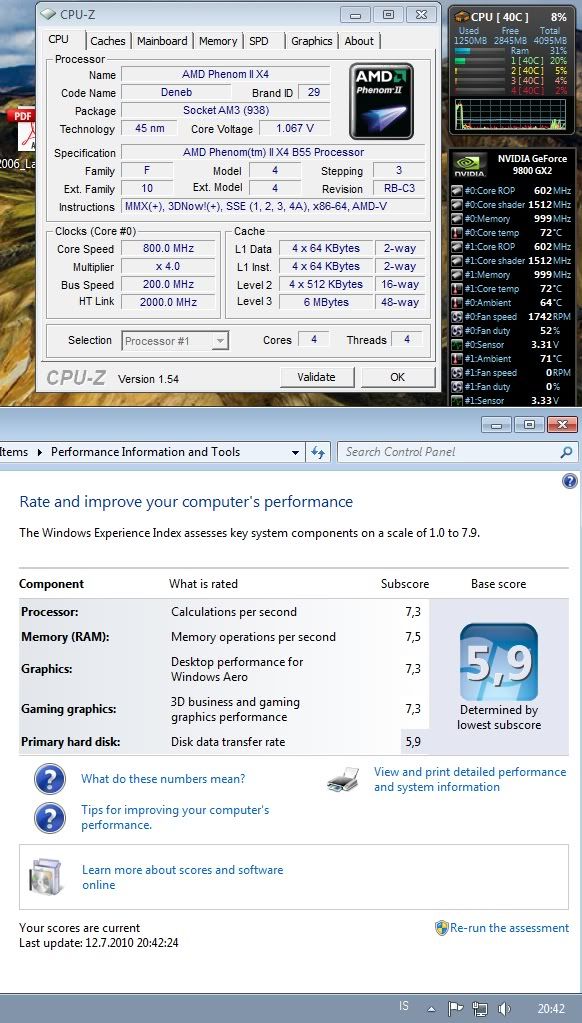
Task: Click the Validate button in CPU-Z
Action: coord(316,377)
